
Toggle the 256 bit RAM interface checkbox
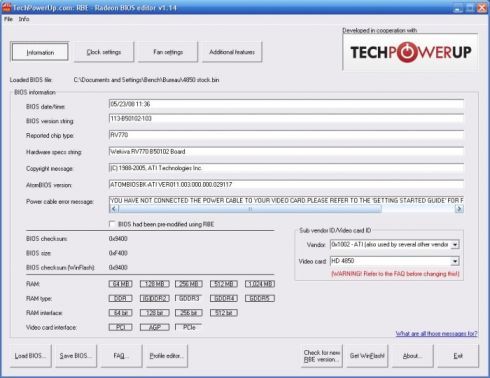pyautogui.click(x=189, y=313)
